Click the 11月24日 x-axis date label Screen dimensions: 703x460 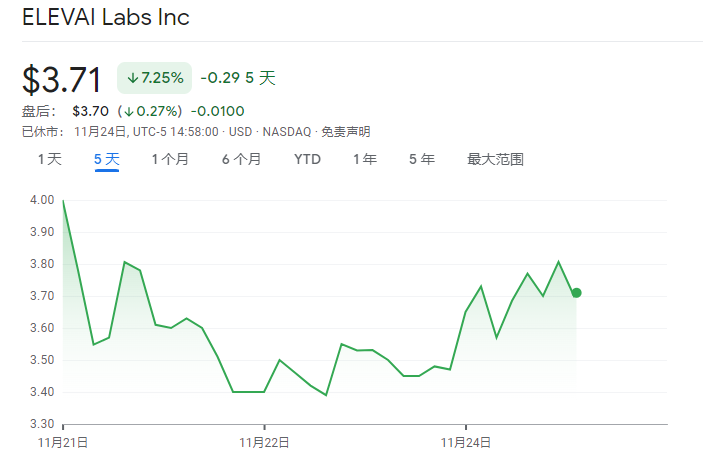point(465,443)
